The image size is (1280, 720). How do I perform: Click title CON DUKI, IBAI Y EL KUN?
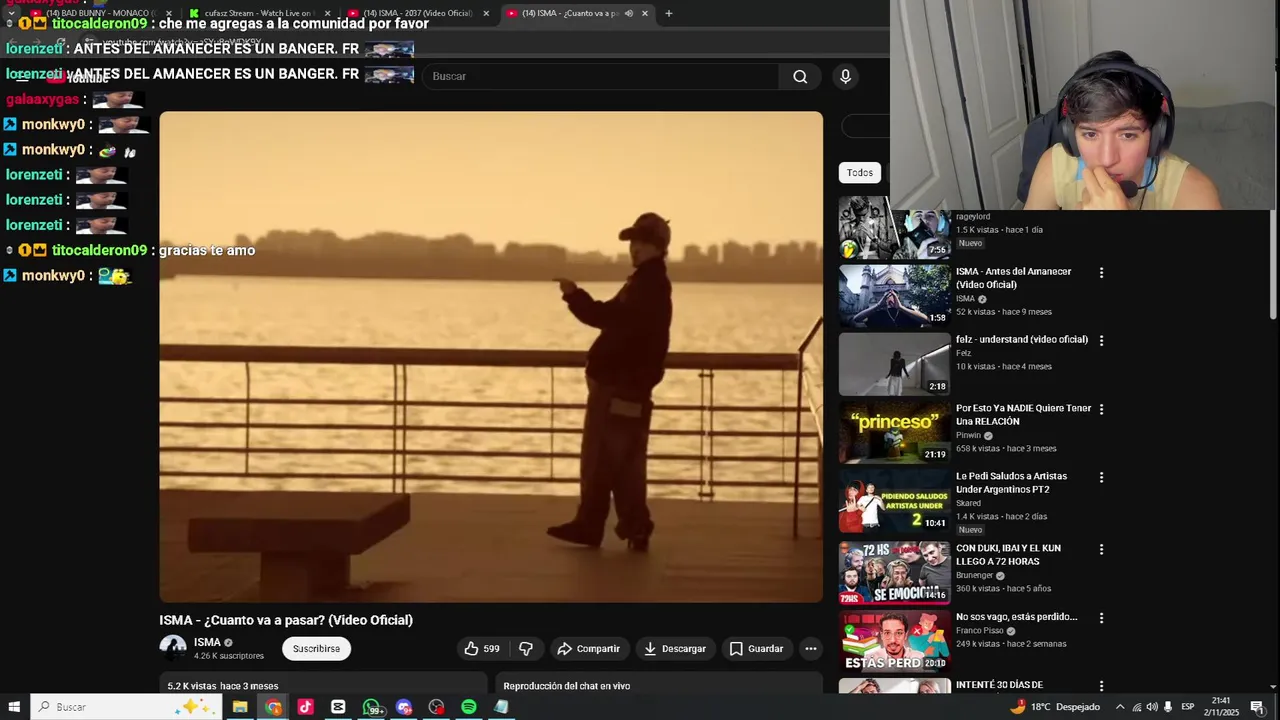[1008, 555]
